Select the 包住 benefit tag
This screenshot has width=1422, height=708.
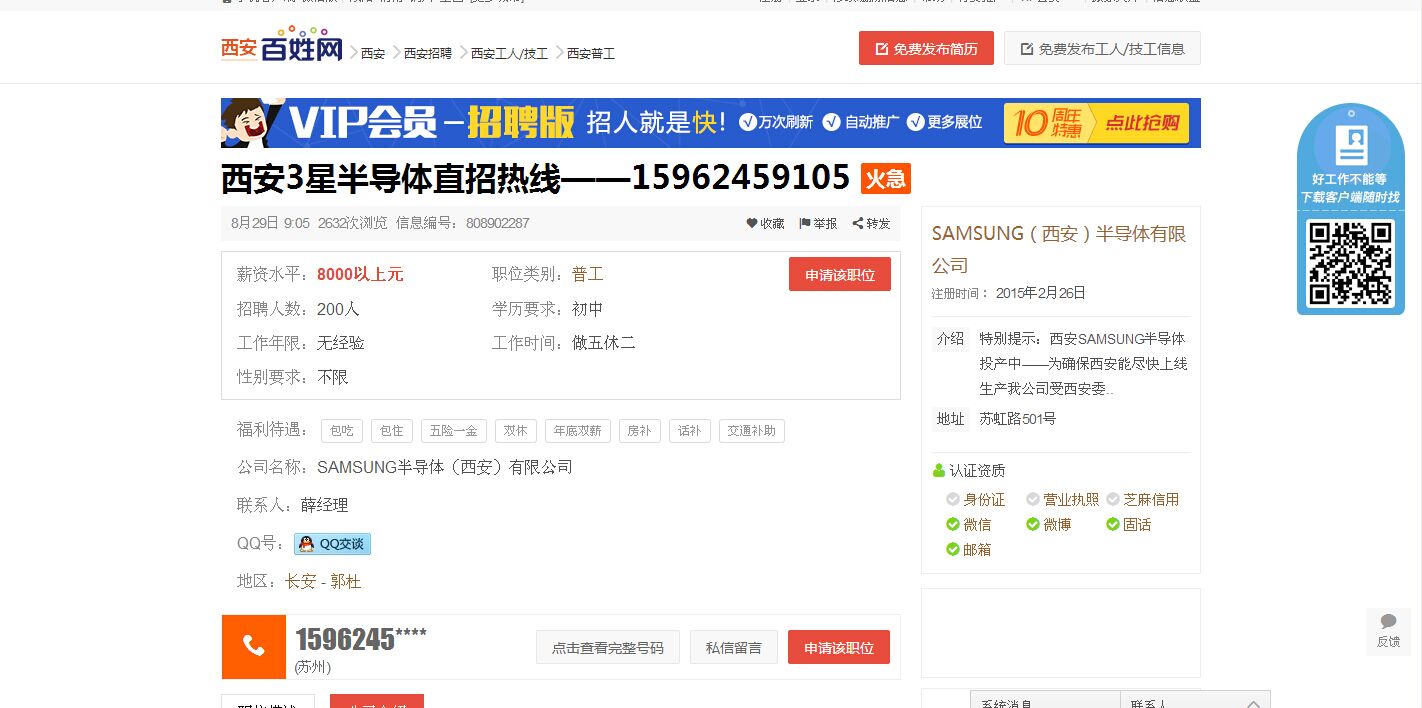392,431
